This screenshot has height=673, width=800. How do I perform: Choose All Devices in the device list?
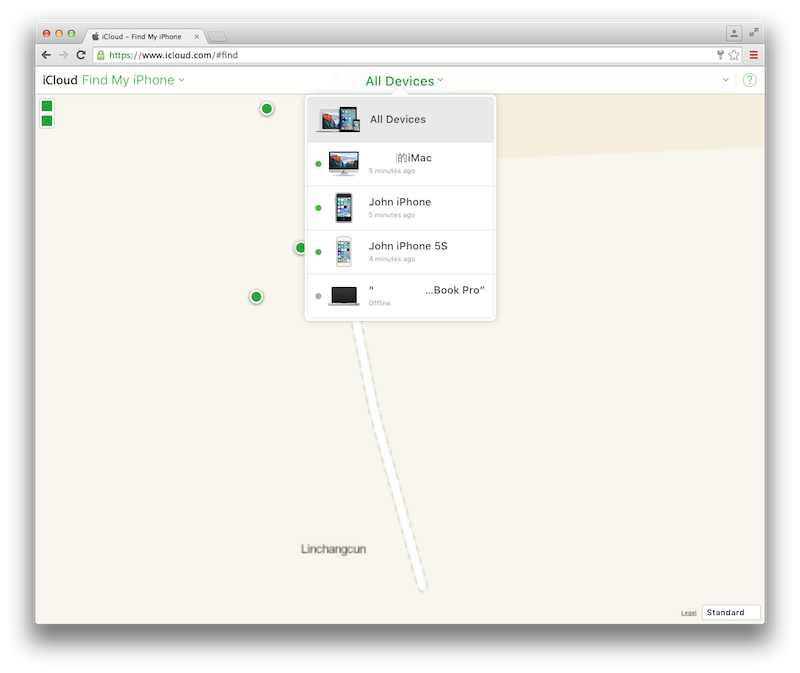[x=401, y=119]
